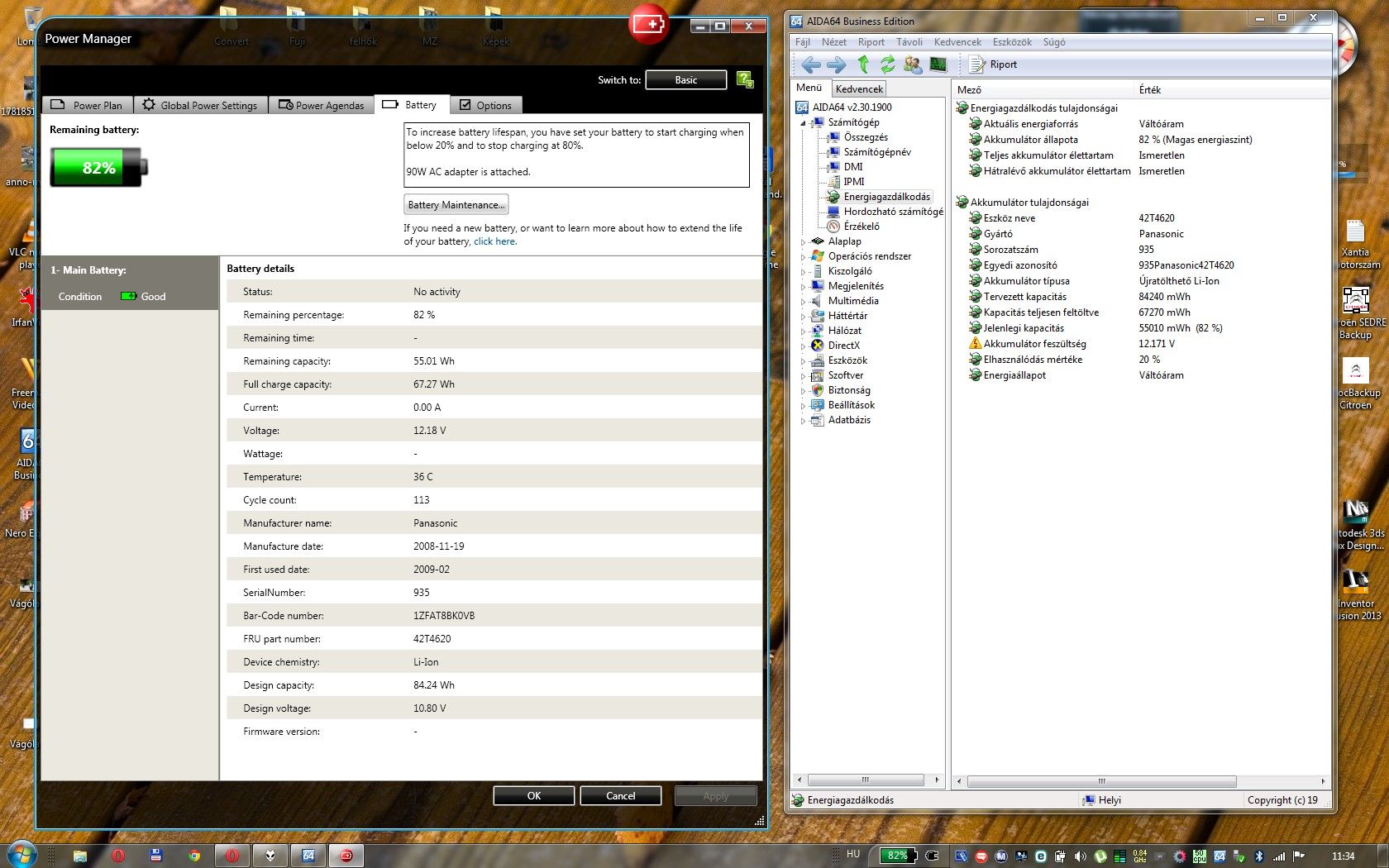This screenshot has height=868, width=1389.
Task: Switch to Power Agendas tab
Action: [322, 105]
